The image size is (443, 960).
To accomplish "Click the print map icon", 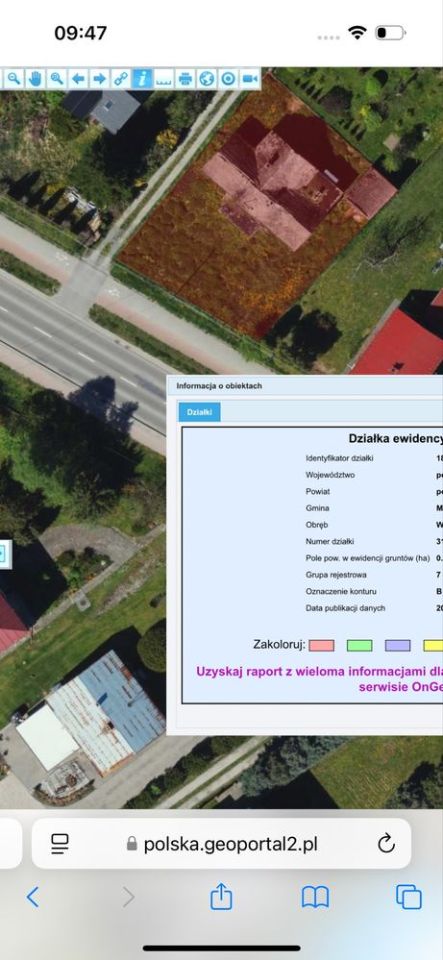I will (x=185, y=78).
